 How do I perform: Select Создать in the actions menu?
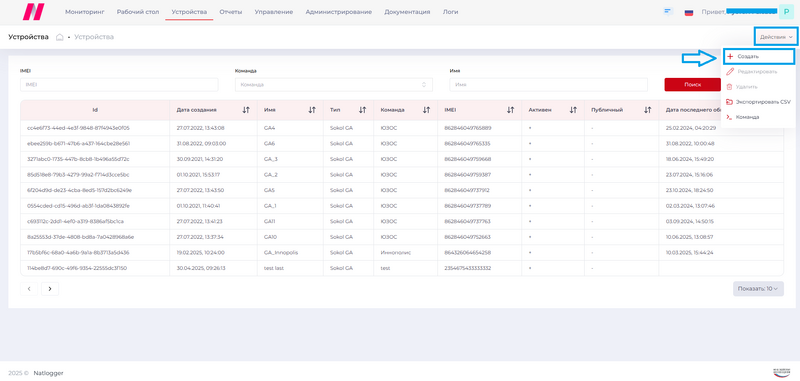click(x=758, y=57)
